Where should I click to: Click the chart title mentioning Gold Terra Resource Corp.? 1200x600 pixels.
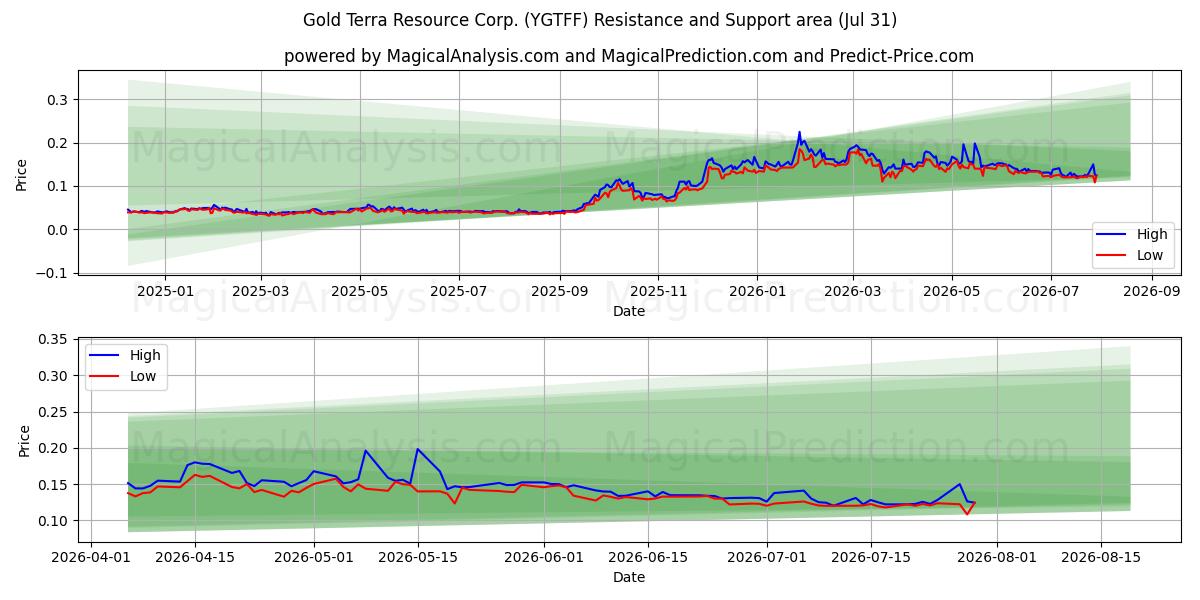[600, 20]
